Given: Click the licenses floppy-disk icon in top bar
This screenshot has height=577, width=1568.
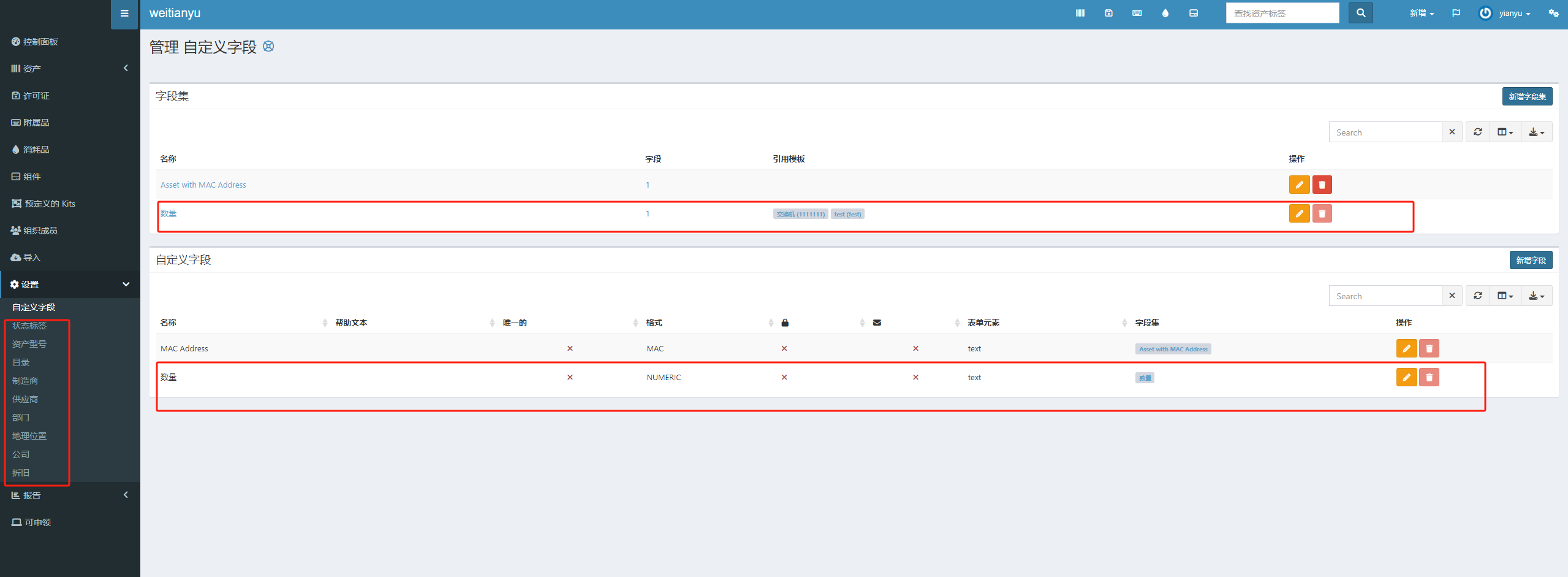Looking at the screenshot, I should click(1108, 13).
